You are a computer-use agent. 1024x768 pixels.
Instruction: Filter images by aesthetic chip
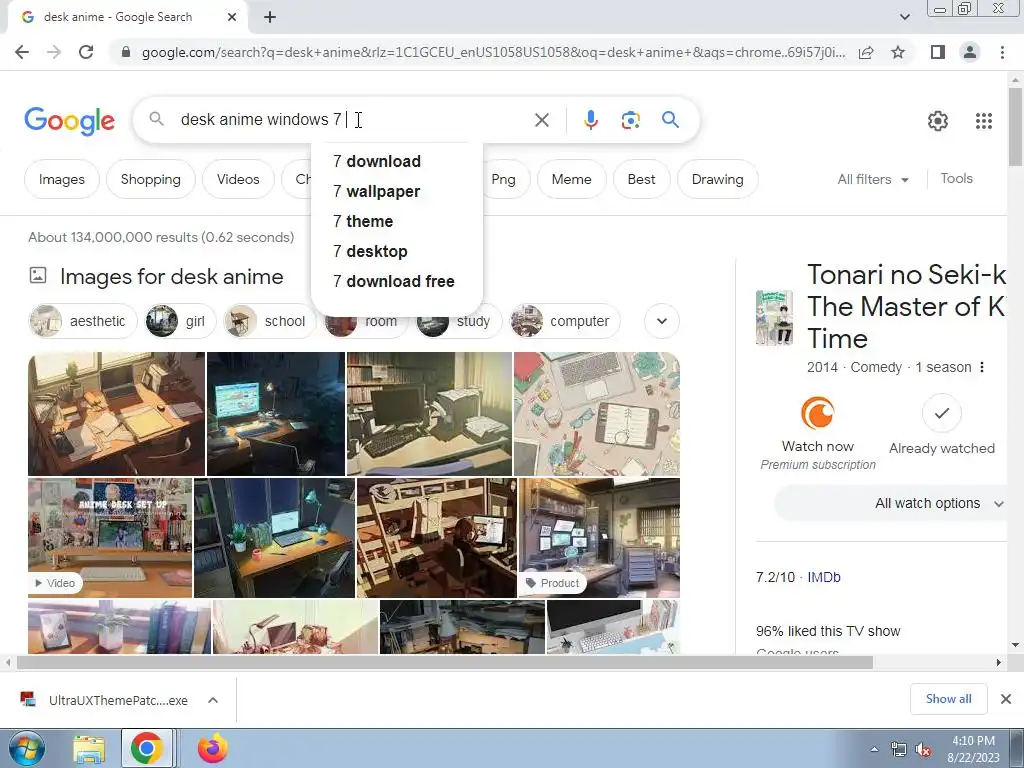83,321
